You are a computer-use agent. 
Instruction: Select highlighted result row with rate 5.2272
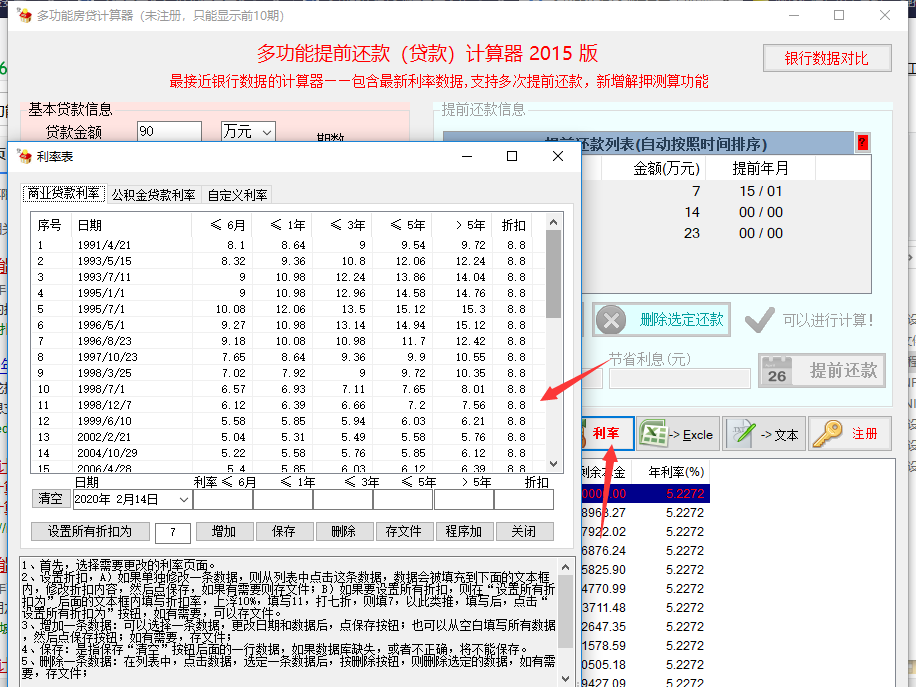click(x=646, y=494)
